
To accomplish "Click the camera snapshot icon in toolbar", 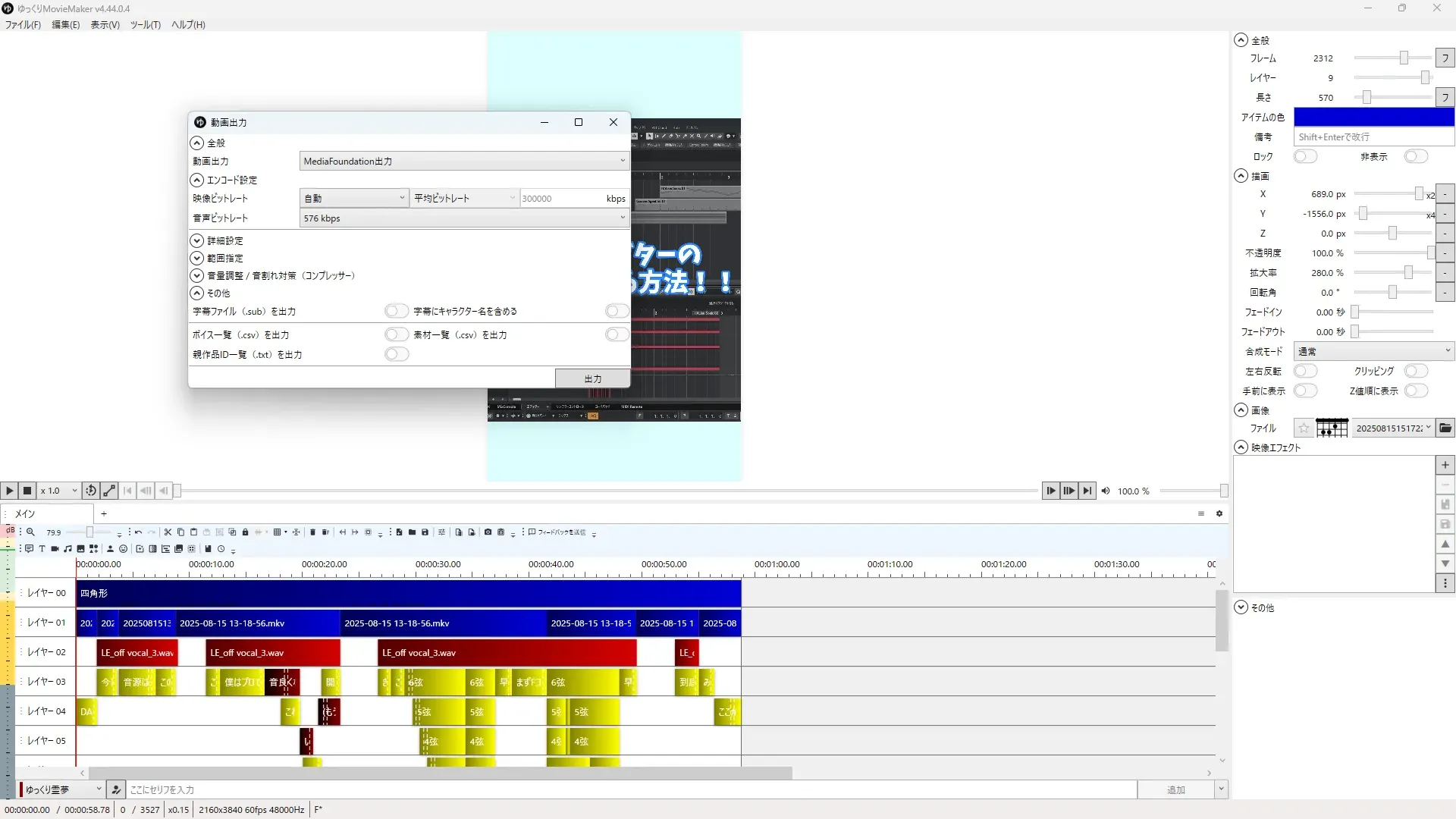I will coord(488,532).
